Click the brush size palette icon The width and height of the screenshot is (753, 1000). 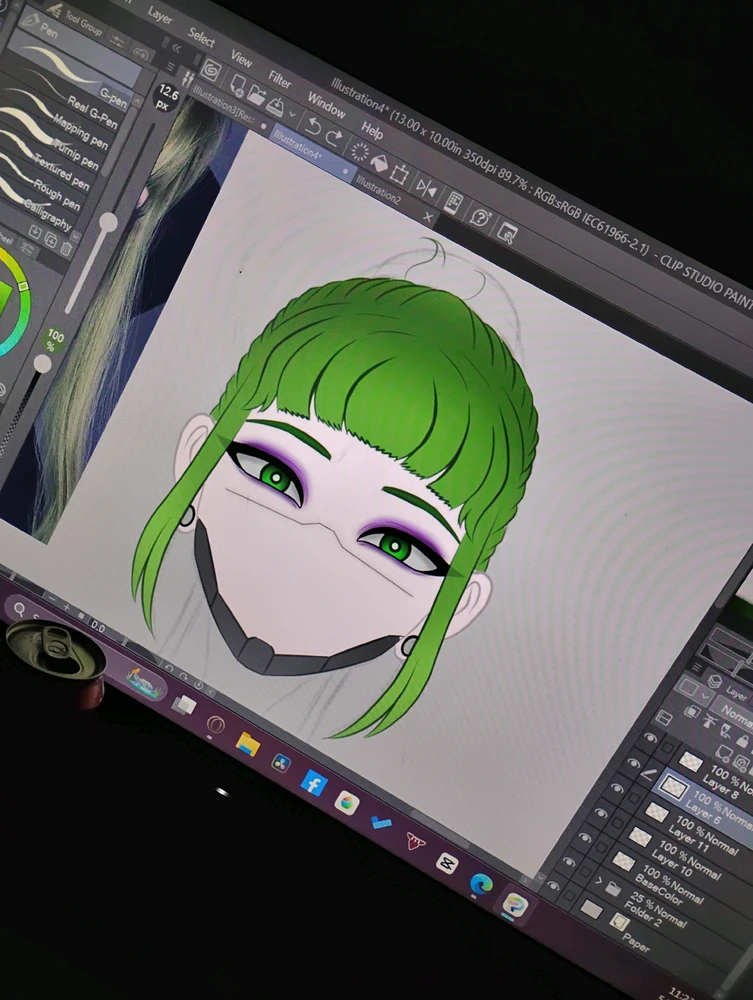click(x=187, y=79)
